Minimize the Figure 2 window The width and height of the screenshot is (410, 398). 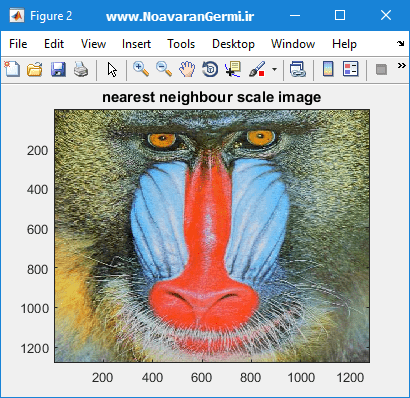[295, 15]
